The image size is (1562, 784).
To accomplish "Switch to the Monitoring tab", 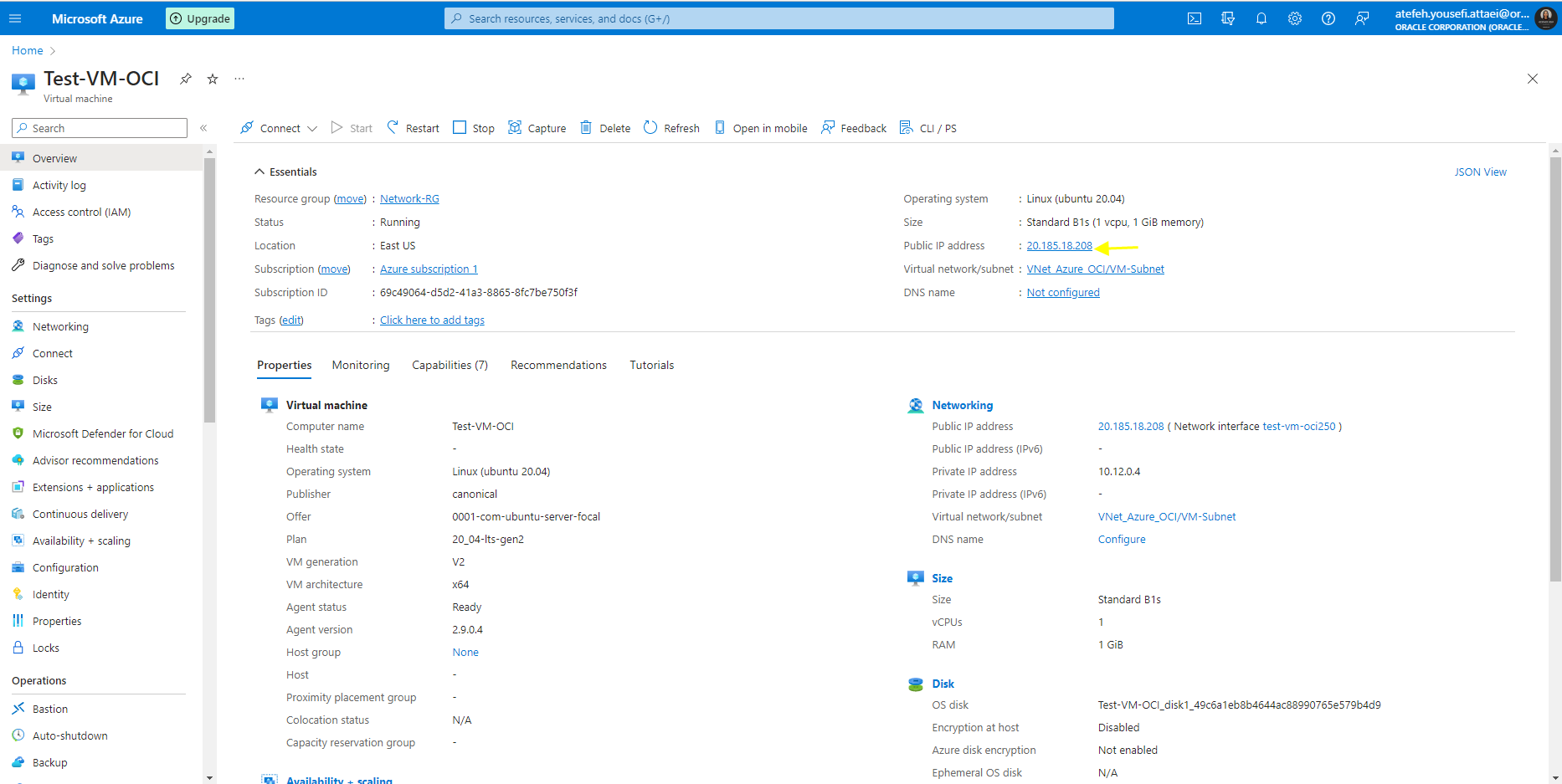I will click(x=361, y=365).
